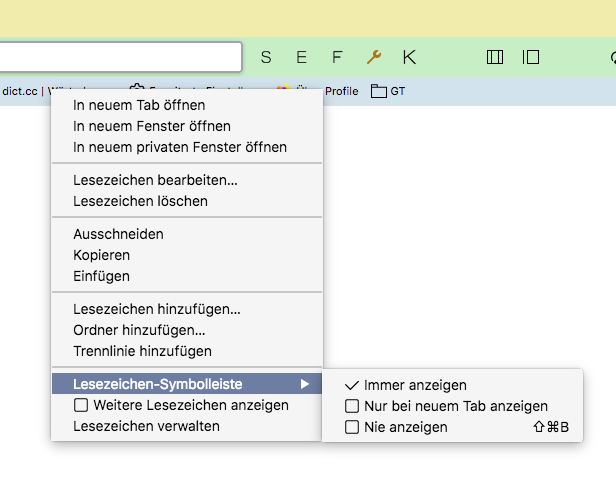
Task: Click the three-column layout icon
Action: pos(494,57)
